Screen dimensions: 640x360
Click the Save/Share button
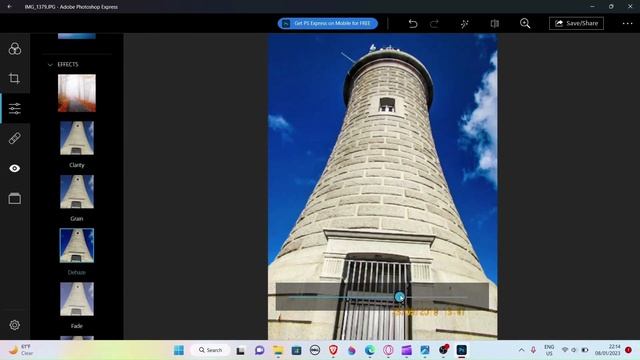tap(576, 23)
